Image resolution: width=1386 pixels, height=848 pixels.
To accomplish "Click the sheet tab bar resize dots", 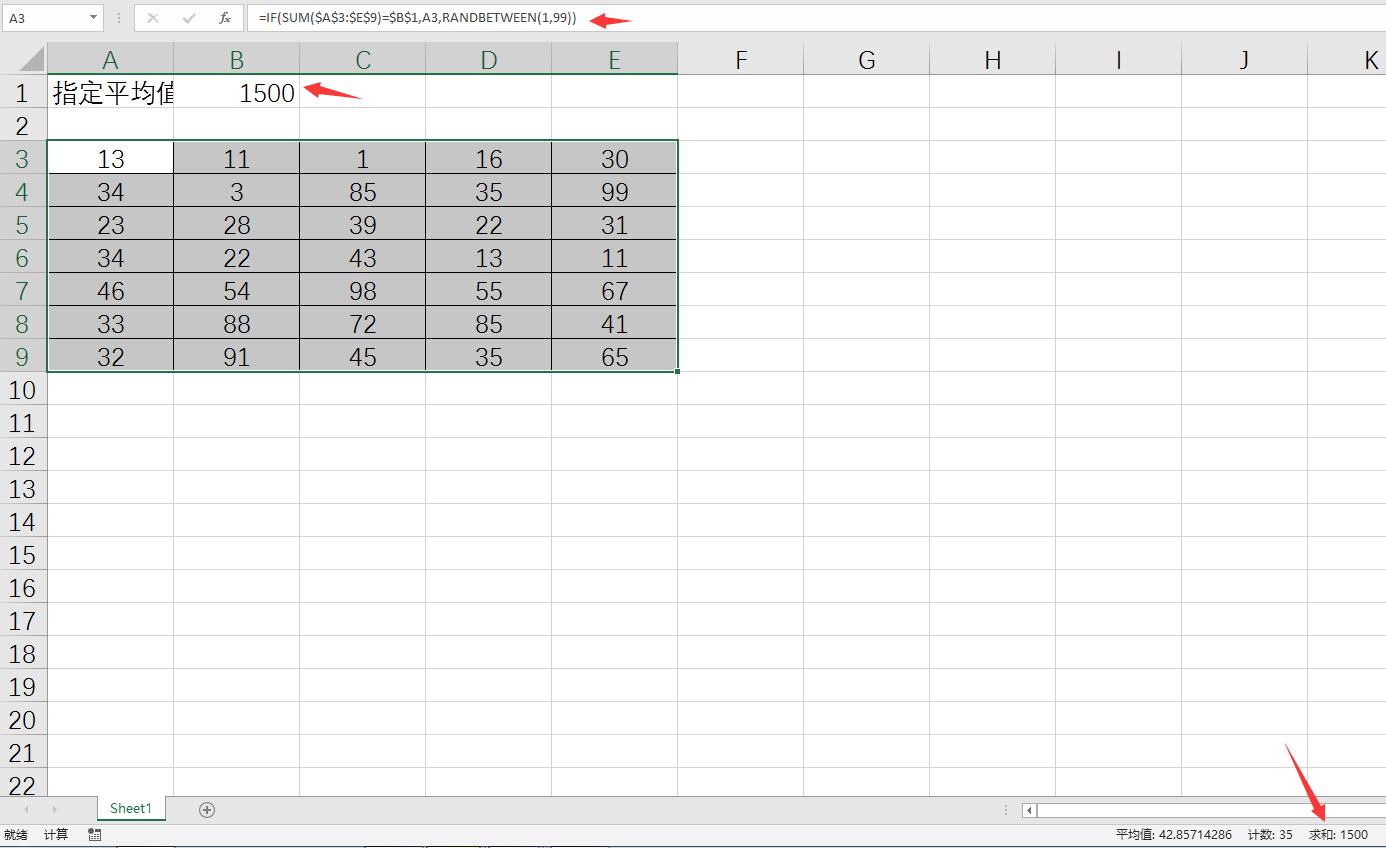I will tap(1007, 810).
